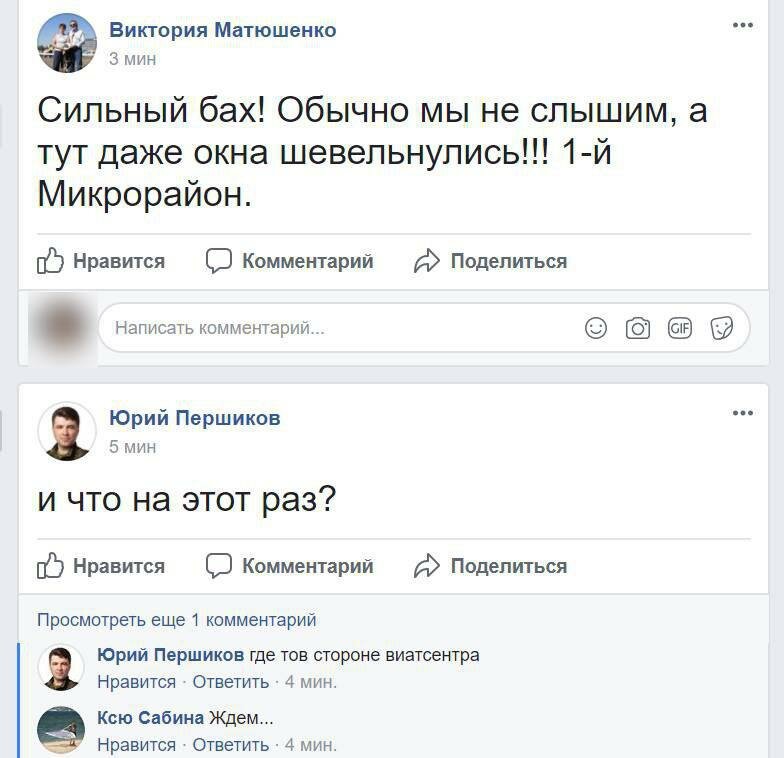Click the emoji smiley icon in comment box
This screenshot has height=758, width=784.
596,328
